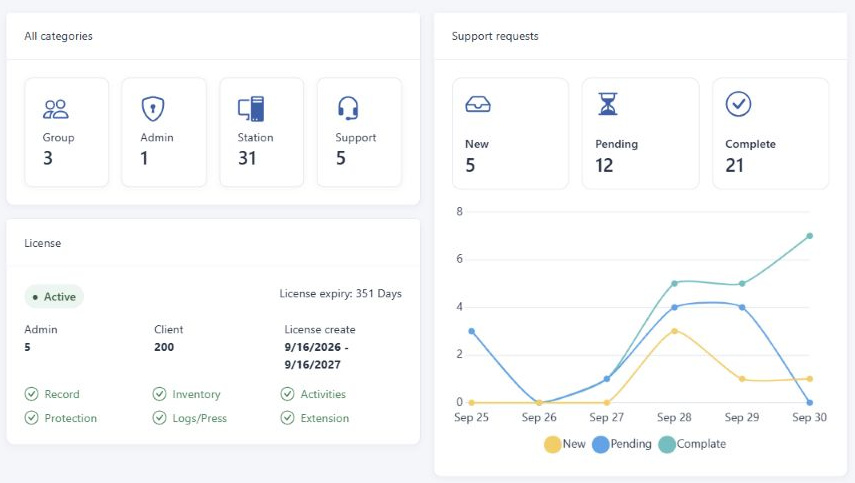Click the 'License create' label
This screenshot has width=855, height=483.
[x=320, y=329]
